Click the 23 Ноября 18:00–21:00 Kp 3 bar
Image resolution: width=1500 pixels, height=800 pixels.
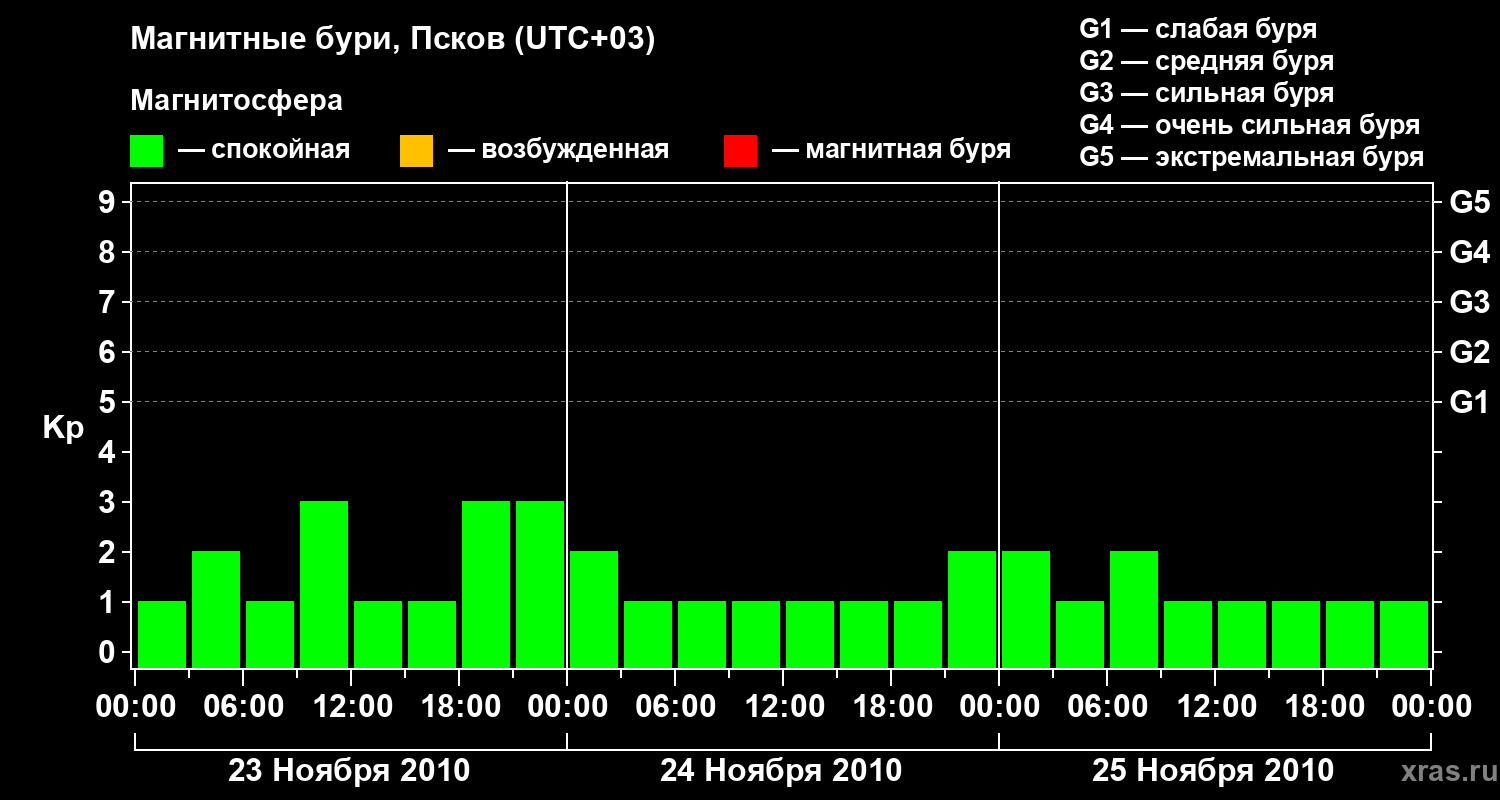tap(486, 584)
